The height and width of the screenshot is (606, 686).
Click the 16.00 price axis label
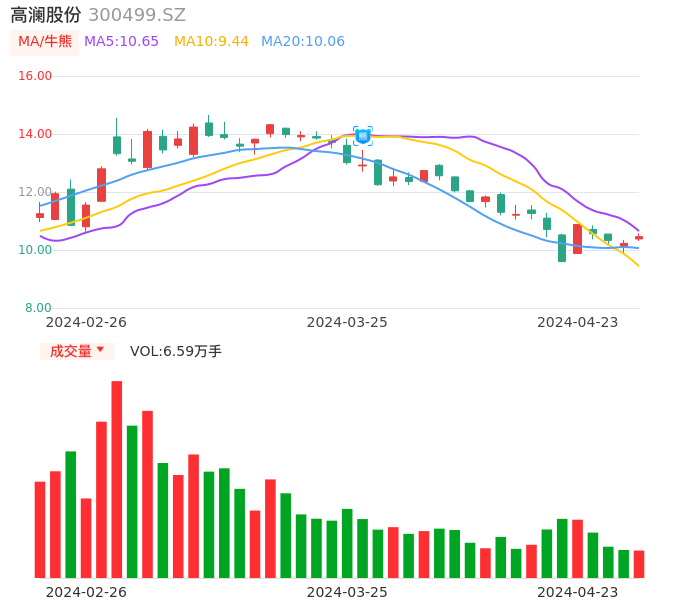point(36,76)
